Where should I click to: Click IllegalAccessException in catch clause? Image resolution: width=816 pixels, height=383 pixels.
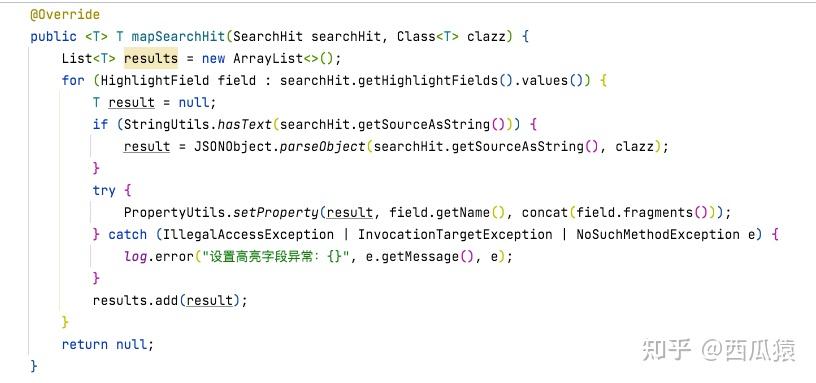point(248,235)
